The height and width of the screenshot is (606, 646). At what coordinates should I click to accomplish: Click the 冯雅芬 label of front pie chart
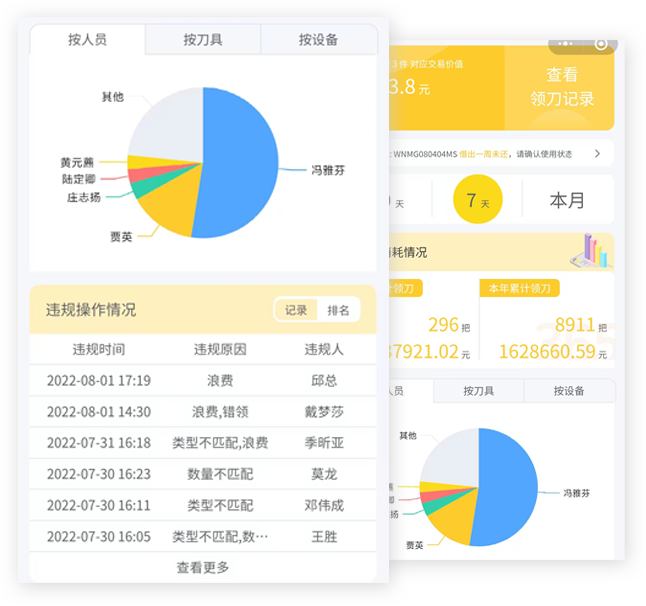[328, 170]
